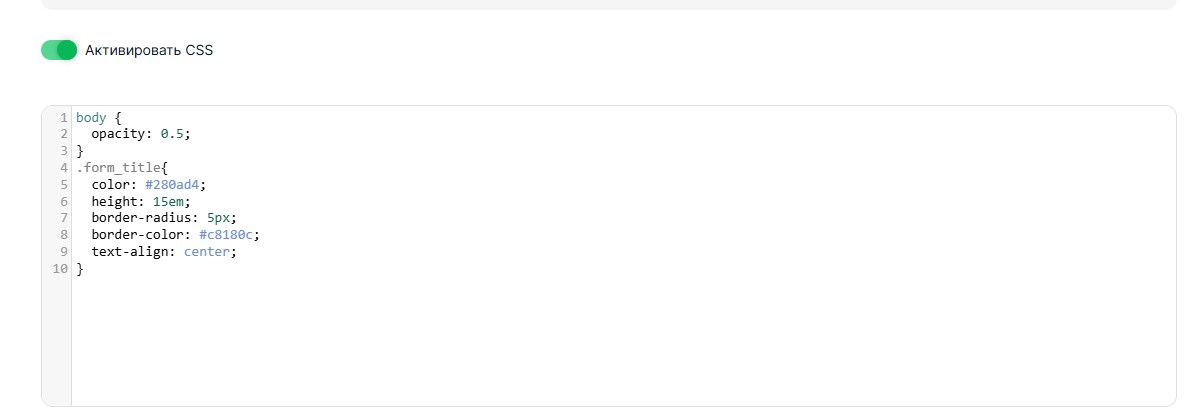This screenshot has width=1203, height=419.
Task: Click the Активировать CSS label text
Action: coord(149,50)
